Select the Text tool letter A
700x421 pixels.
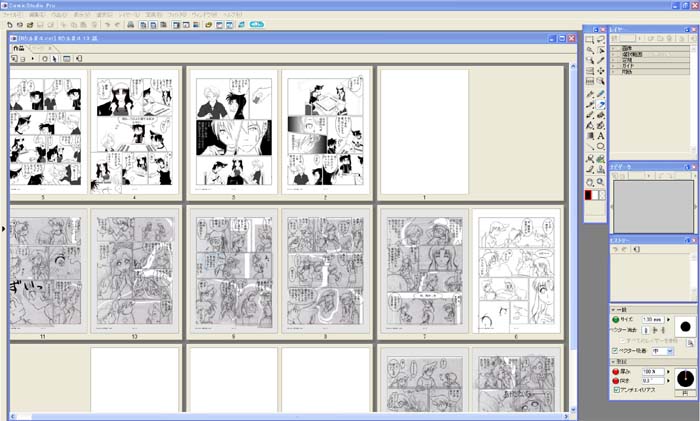600,136
